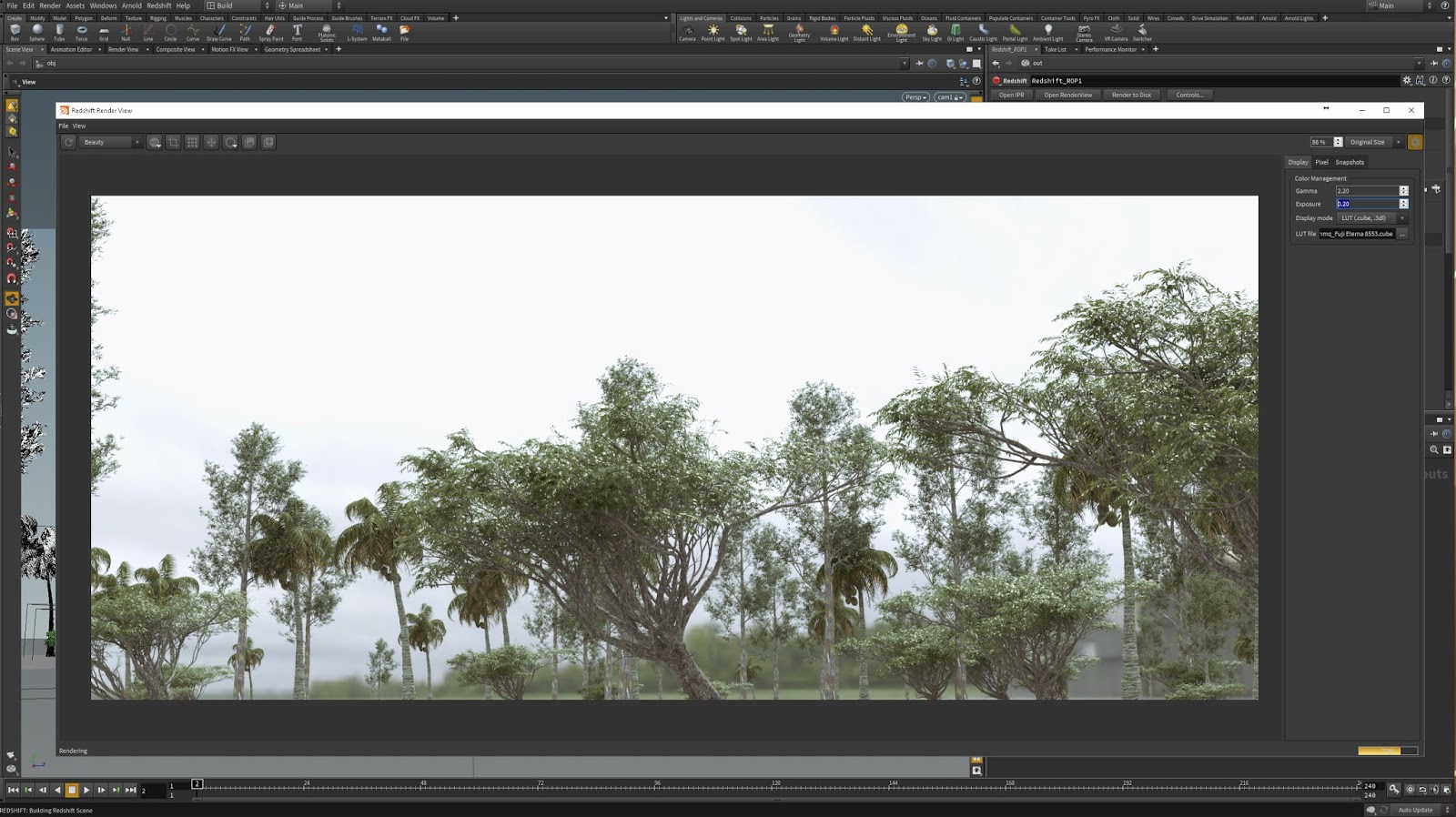Select the Circle shelf tool

point(170,33)
